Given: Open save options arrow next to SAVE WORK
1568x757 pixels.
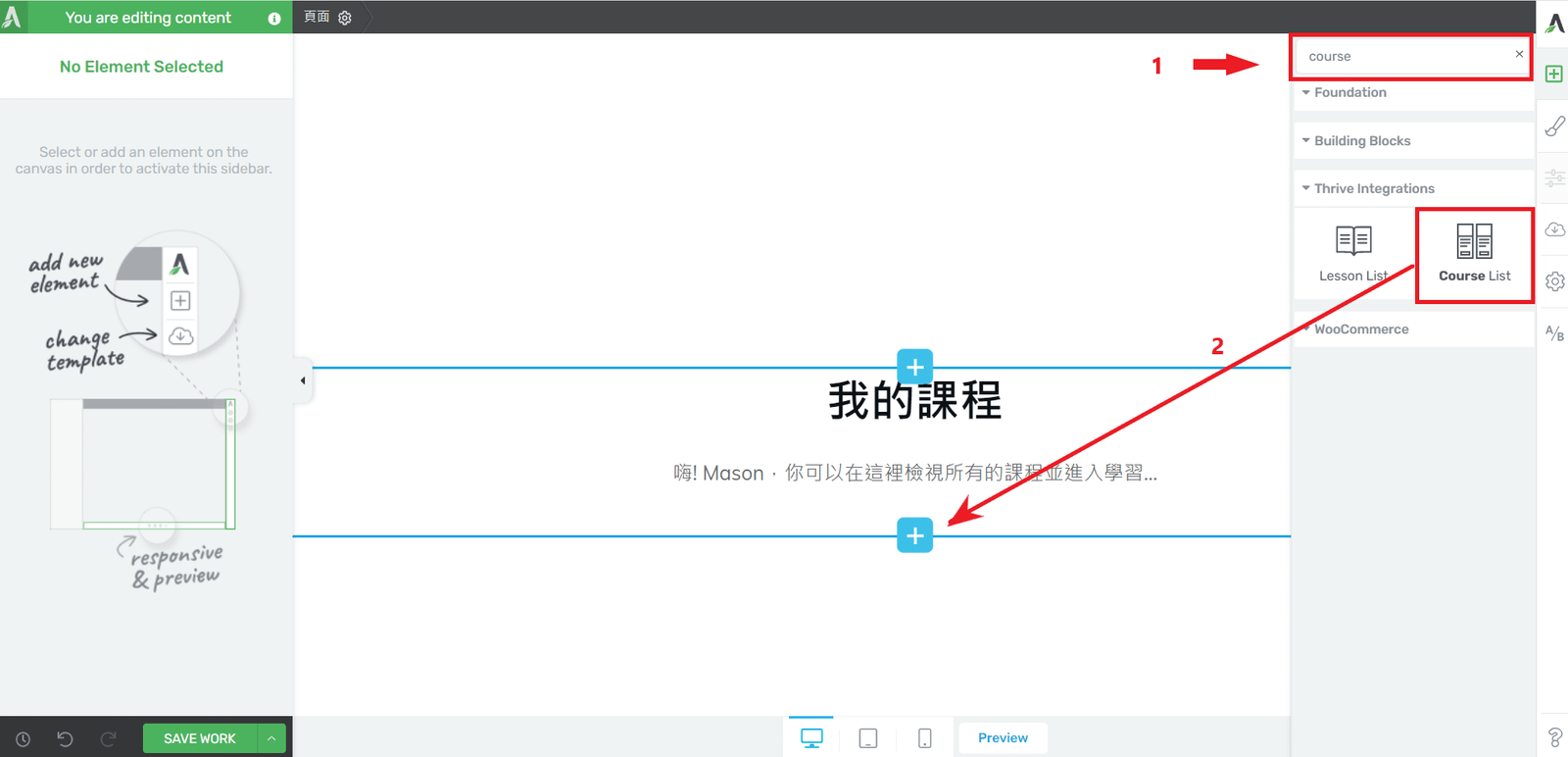Looking at the screenshot, I should point(271,738).
